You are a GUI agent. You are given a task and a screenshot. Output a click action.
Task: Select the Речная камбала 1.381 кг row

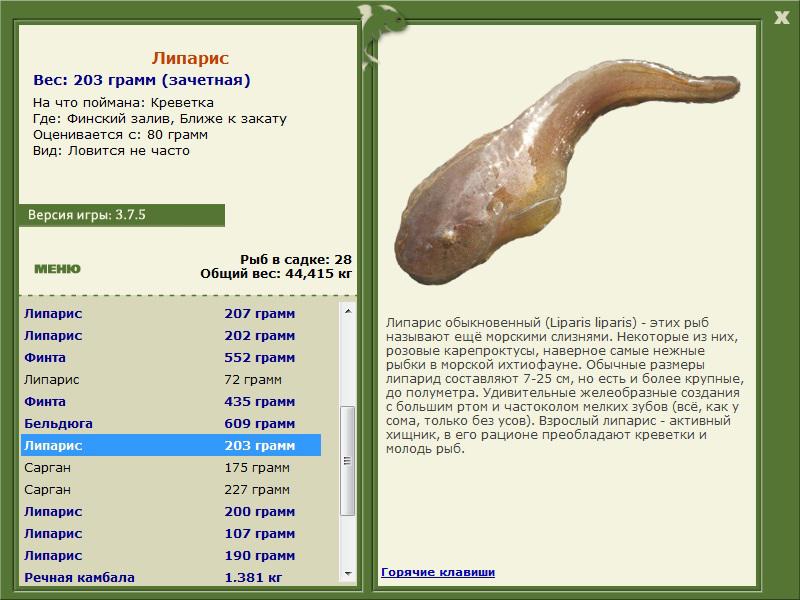click(x=171, y=577)
